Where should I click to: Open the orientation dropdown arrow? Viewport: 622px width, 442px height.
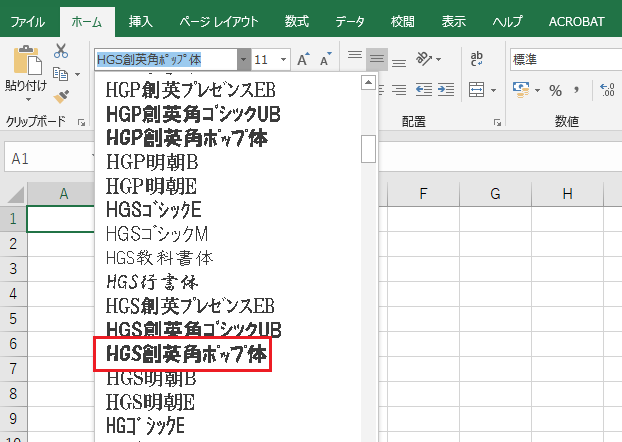pyautogui.click(x=438, y=59)
